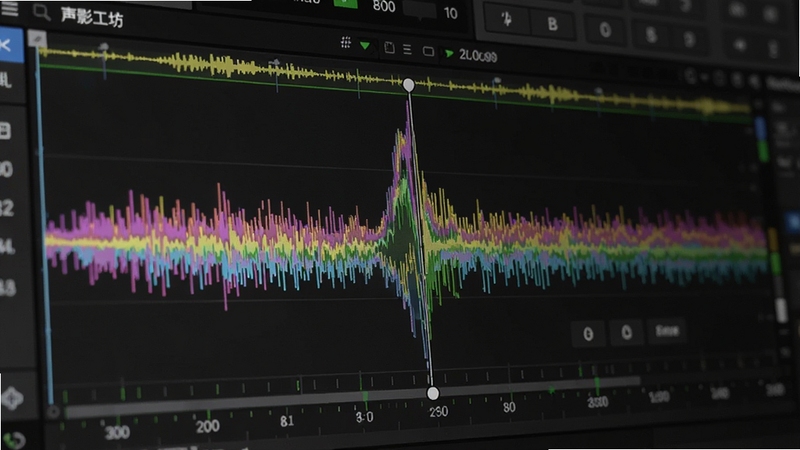
Task: Click the first round button beside Save
Action: pyautogui.click(x=588, y=334)
